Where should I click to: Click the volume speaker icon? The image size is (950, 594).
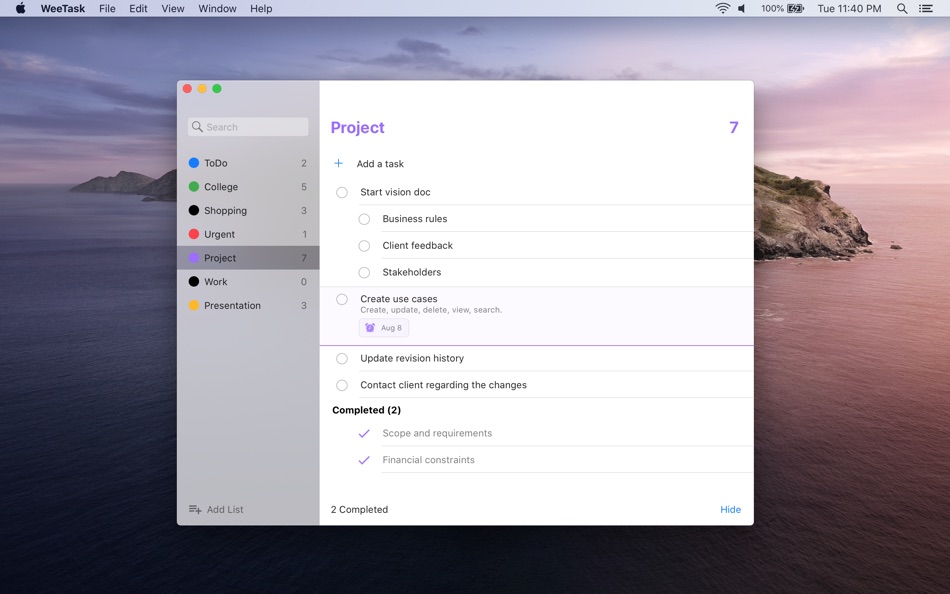(742, 8)
